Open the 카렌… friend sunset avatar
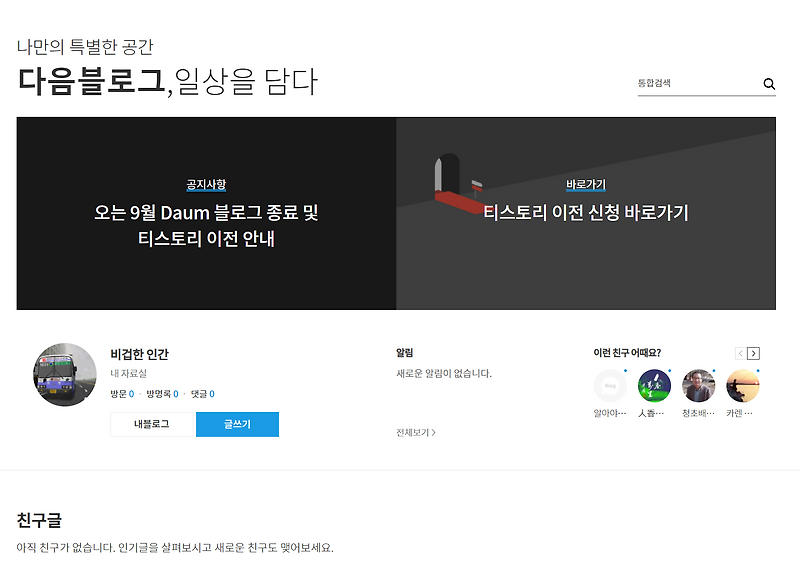800x567 pixels. pyautogui.click(x=743, y=386)
